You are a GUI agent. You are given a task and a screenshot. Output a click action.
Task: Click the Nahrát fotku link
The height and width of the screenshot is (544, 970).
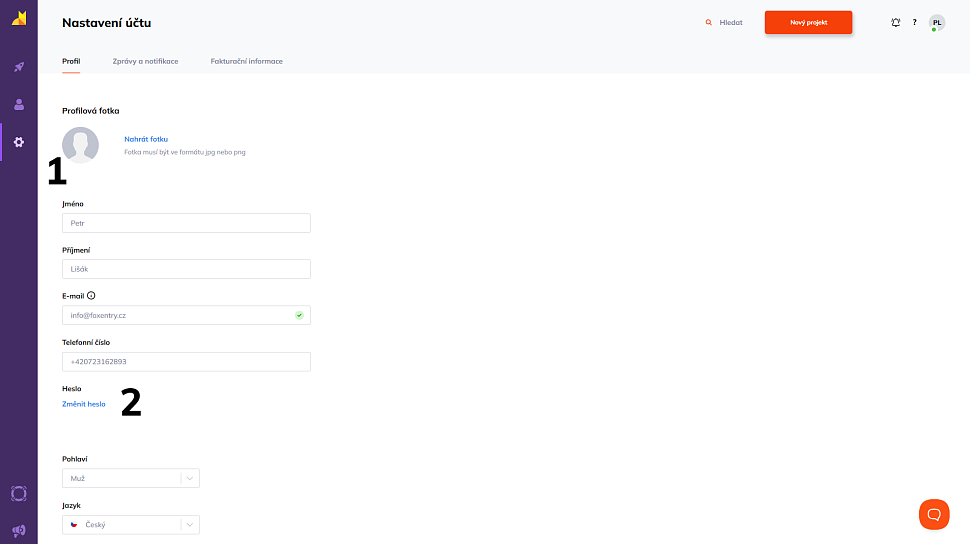pos(146,139)
